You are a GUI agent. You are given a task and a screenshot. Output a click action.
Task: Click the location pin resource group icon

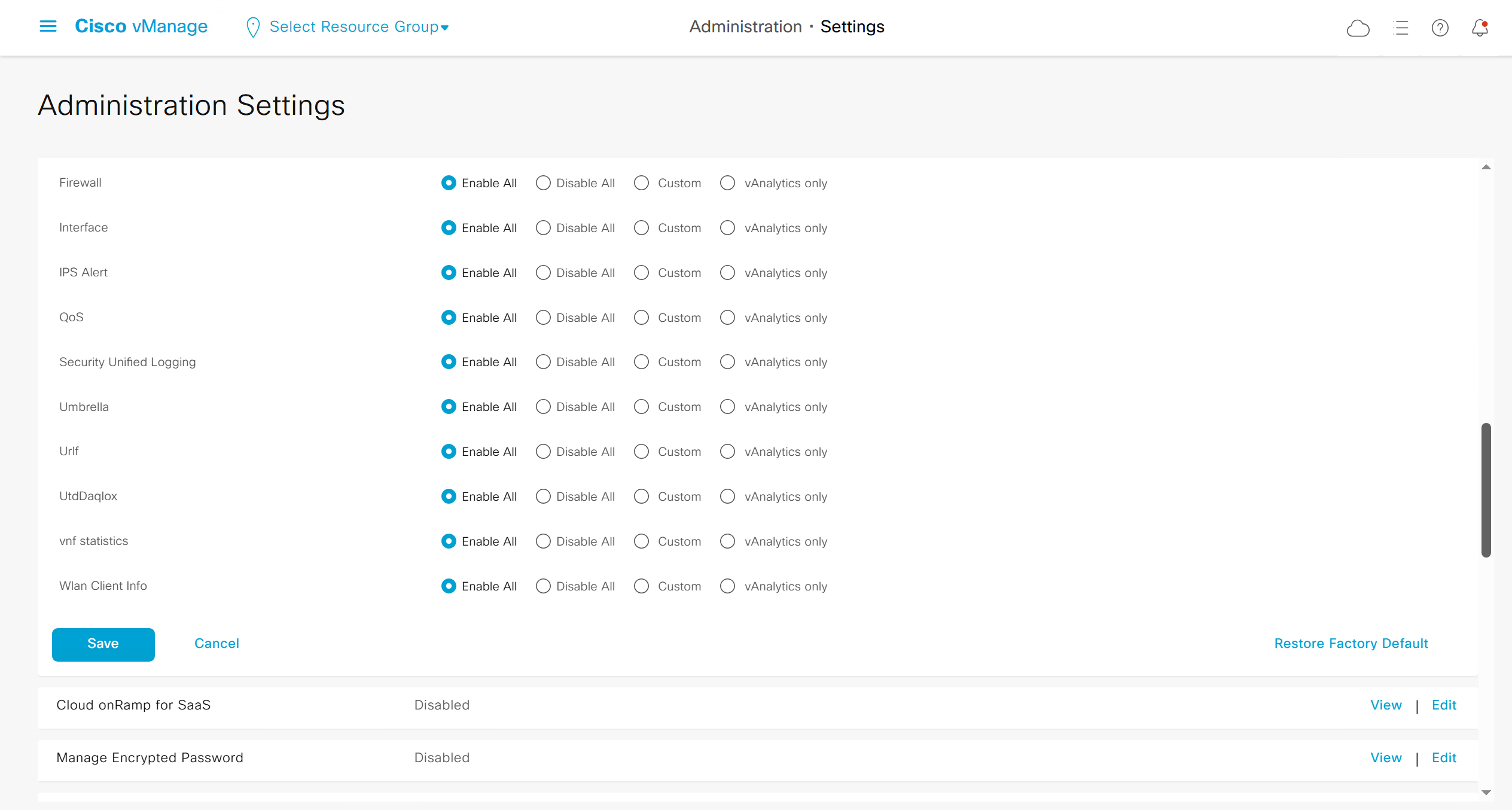click(x=253, y=27)
